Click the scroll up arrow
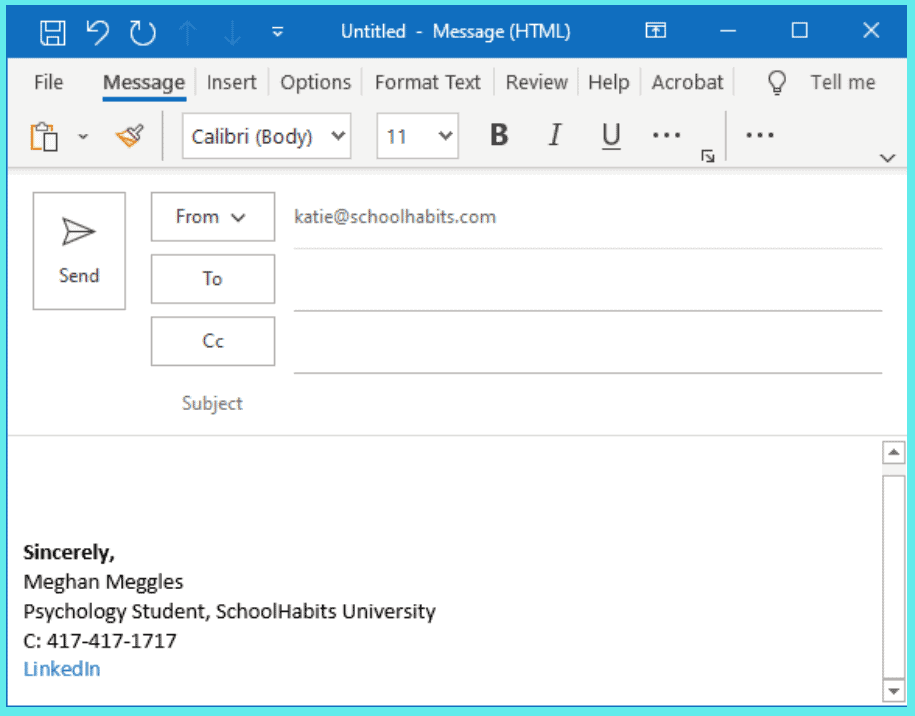915x716 pixels. 893,452
